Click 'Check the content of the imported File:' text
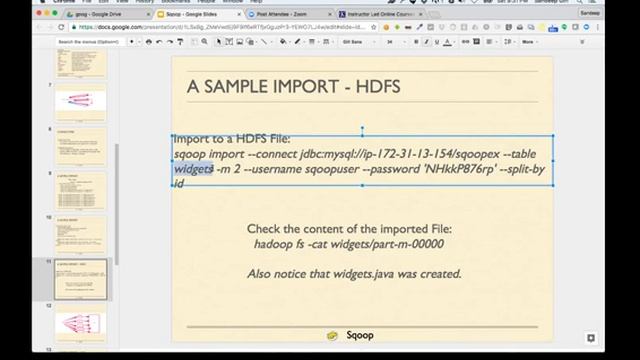 349,229
